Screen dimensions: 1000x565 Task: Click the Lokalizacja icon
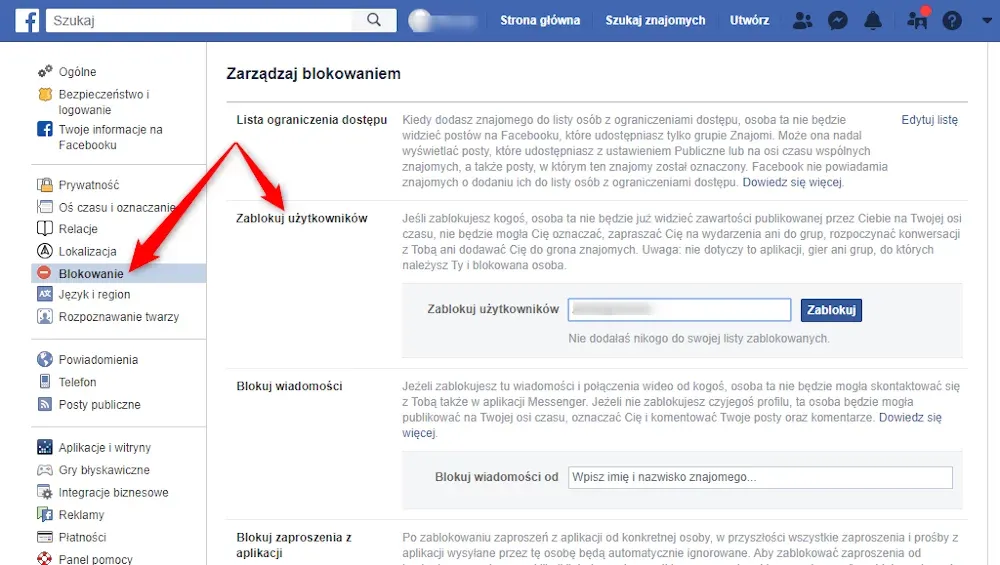click(x=45, y=251)
